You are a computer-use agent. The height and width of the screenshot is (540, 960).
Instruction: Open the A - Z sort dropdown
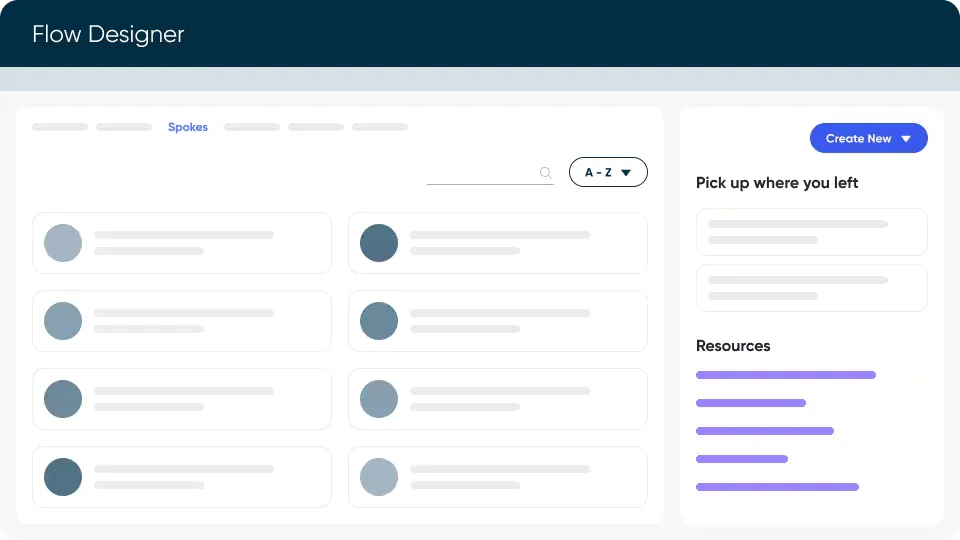(x=608, y=172)
